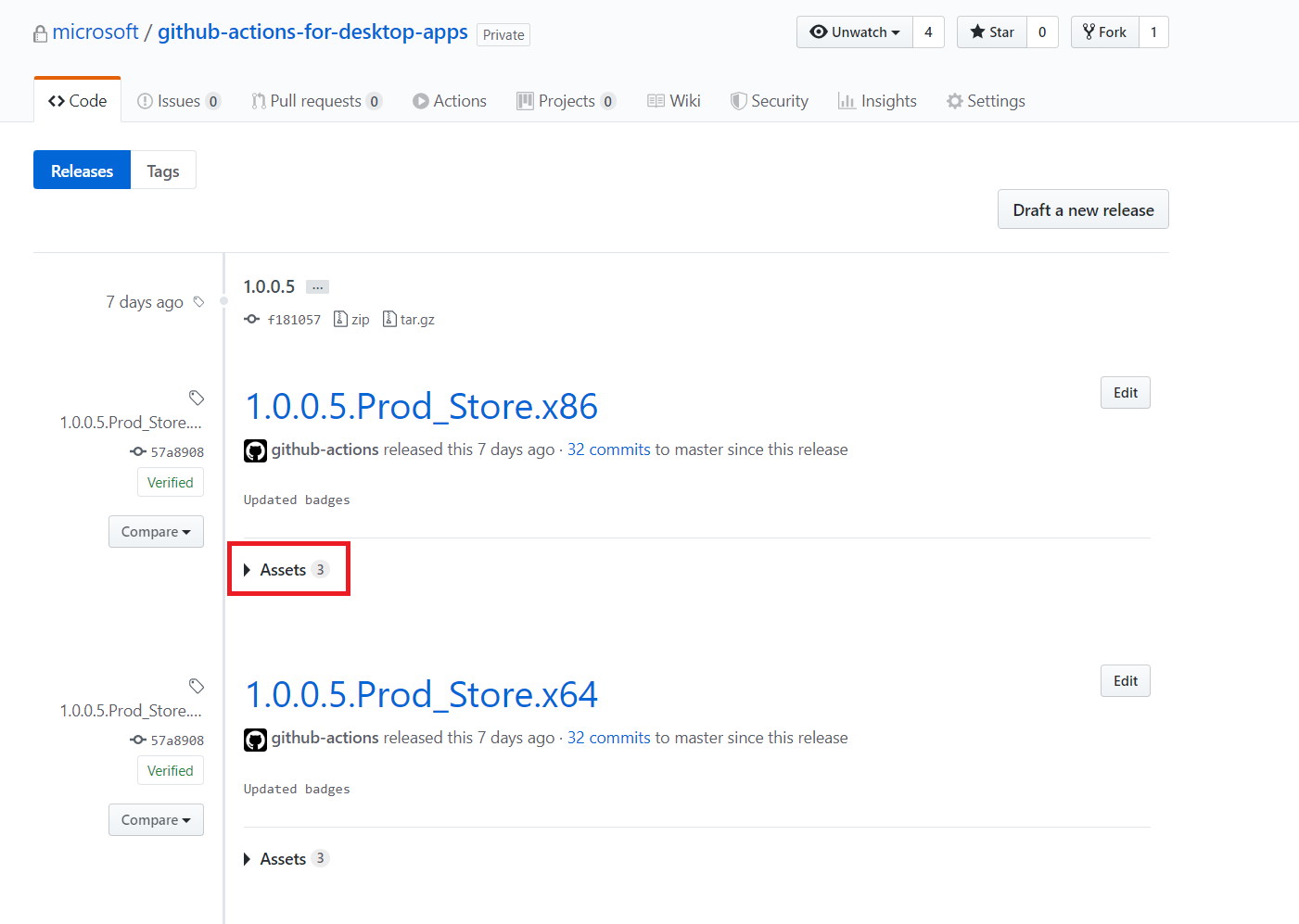The height and width of the screenshot is (924, 1299).
Task: Open github-actions author link under x86 release
Action: tap(325, 449)
